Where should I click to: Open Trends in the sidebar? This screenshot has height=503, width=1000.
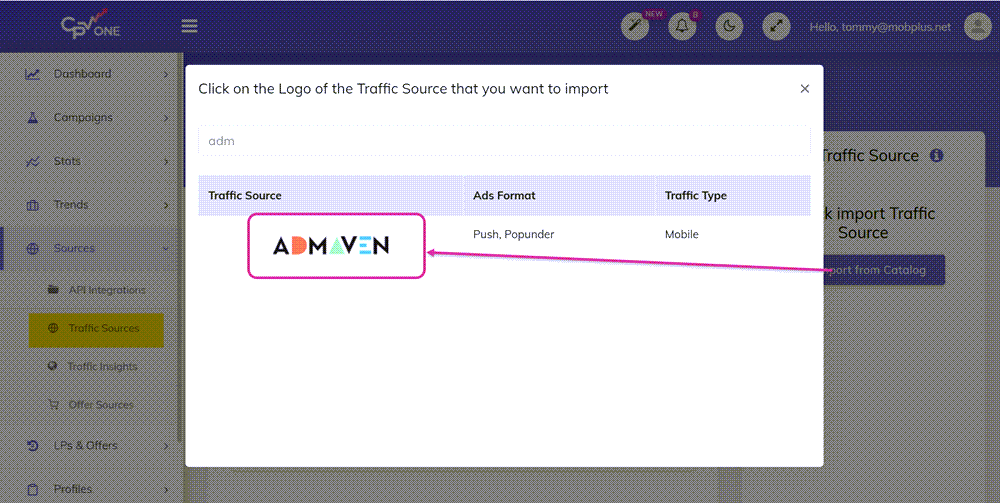pos(71,205)
